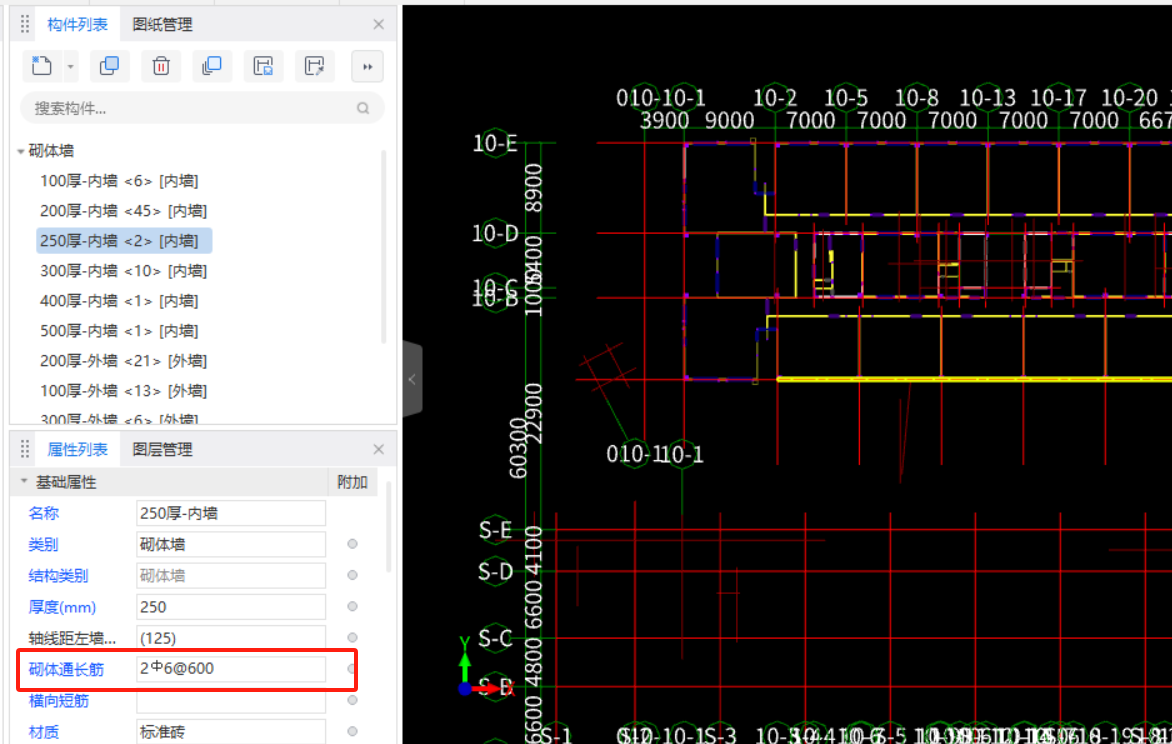Edit the 厚度(mm) value 250
The image size is (1172, 744).
tap(231, 606)
